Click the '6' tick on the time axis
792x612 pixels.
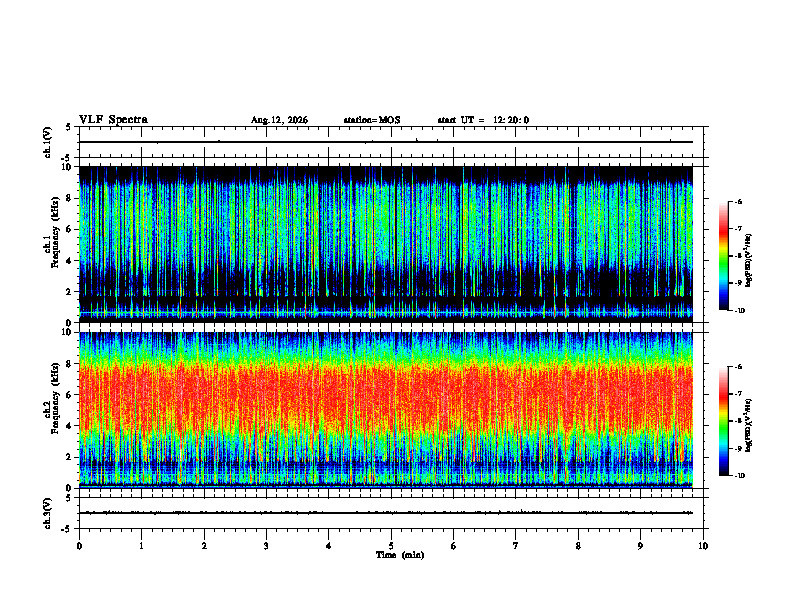coord(454,546)
